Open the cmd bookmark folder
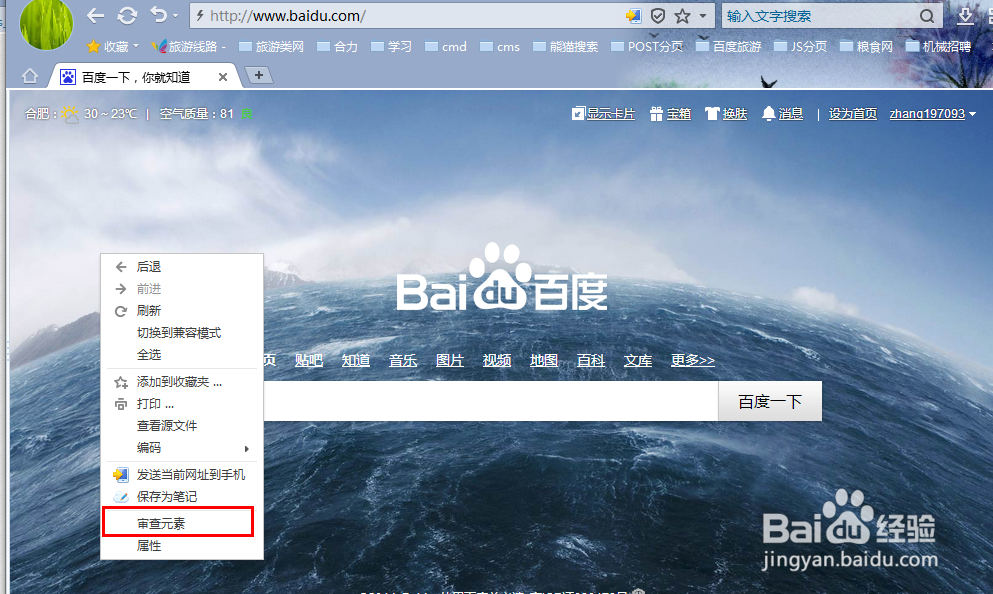Screen dimensions: 993x594 [446, 46]
